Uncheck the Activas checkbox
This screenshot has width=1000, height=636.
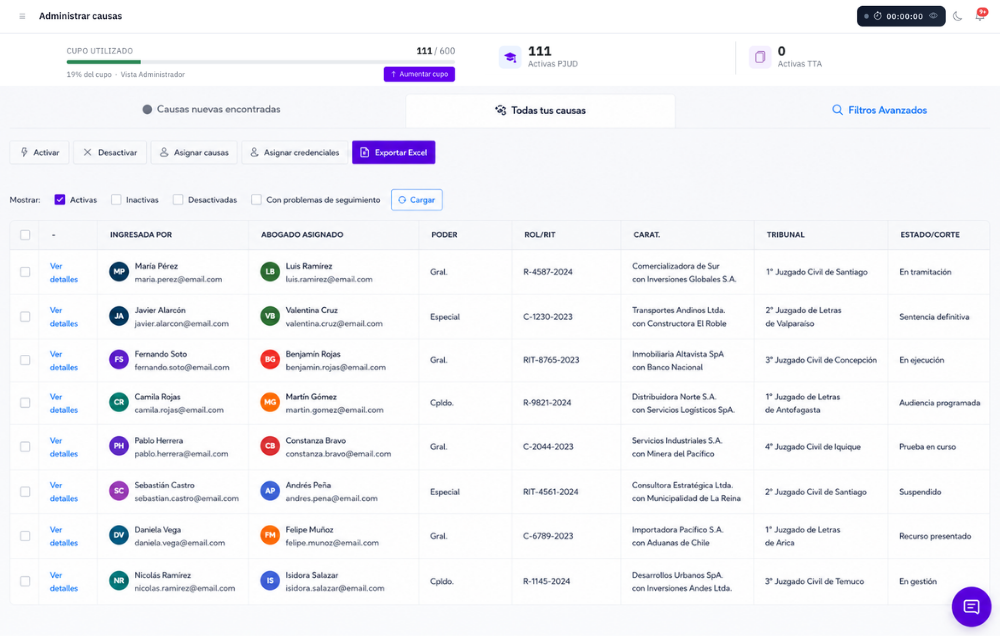point(60,200)
